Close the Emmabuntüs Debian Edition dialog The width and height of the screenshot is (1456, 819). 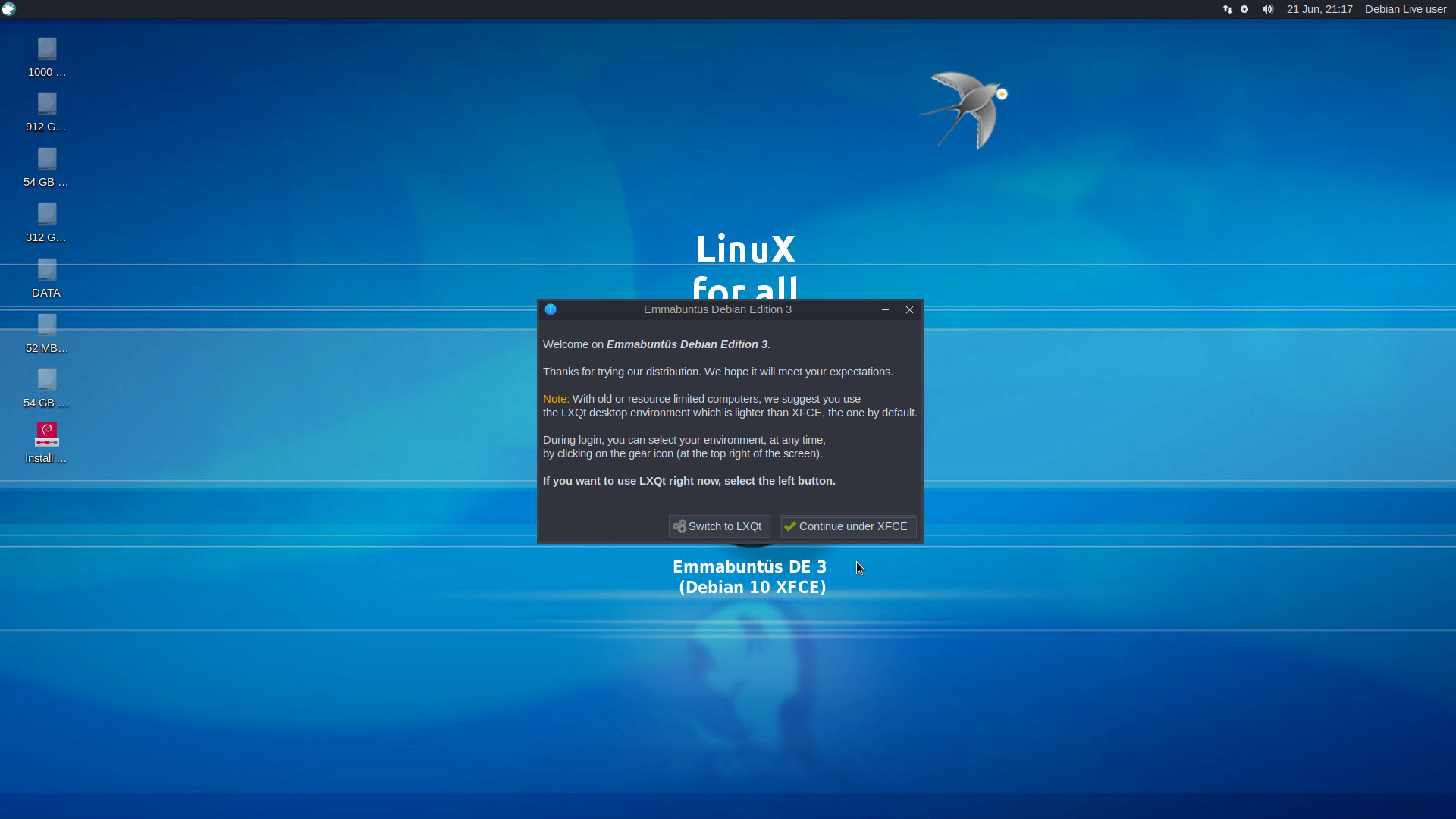(909, 309)
